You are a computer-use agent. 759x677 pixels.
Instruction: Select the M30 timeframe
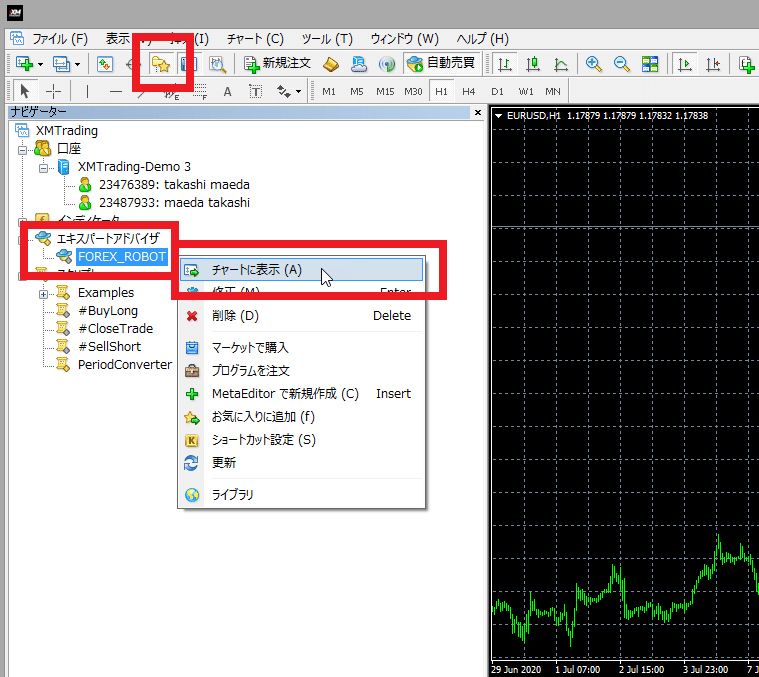coord(413,91)
